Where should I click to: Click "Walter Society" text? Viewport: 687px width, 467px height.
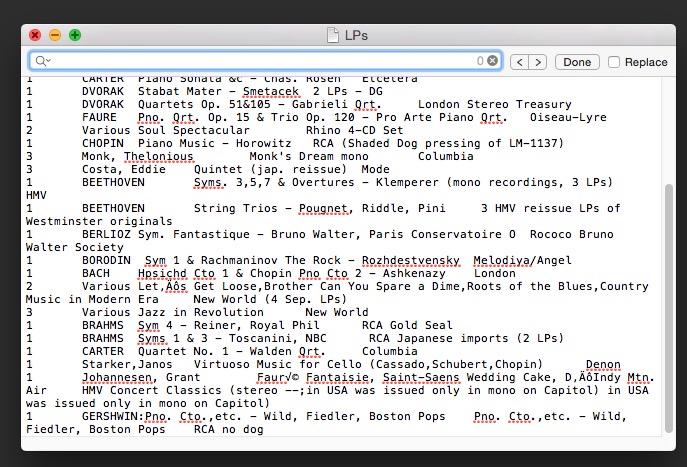(74, 247)
